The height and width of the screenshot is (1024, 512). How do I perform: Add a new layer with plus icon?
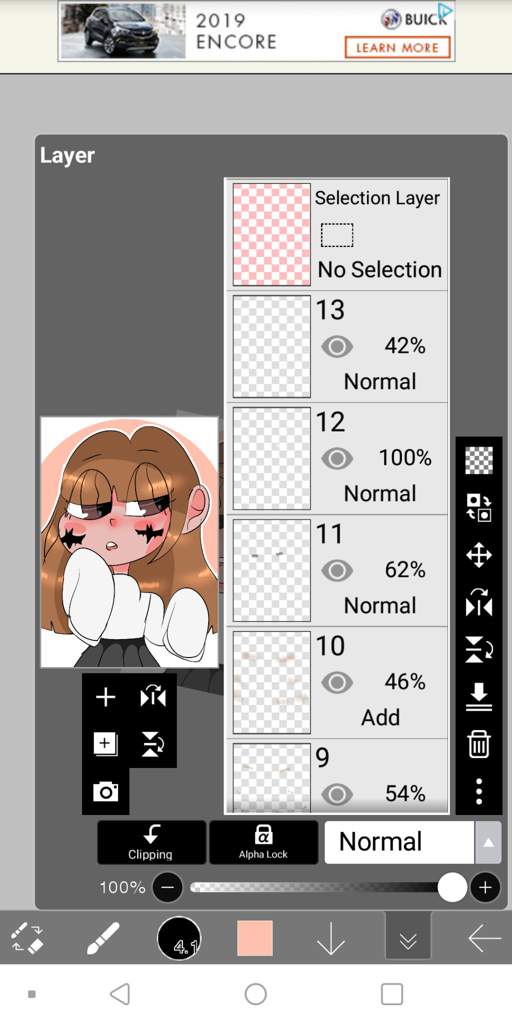105,697
